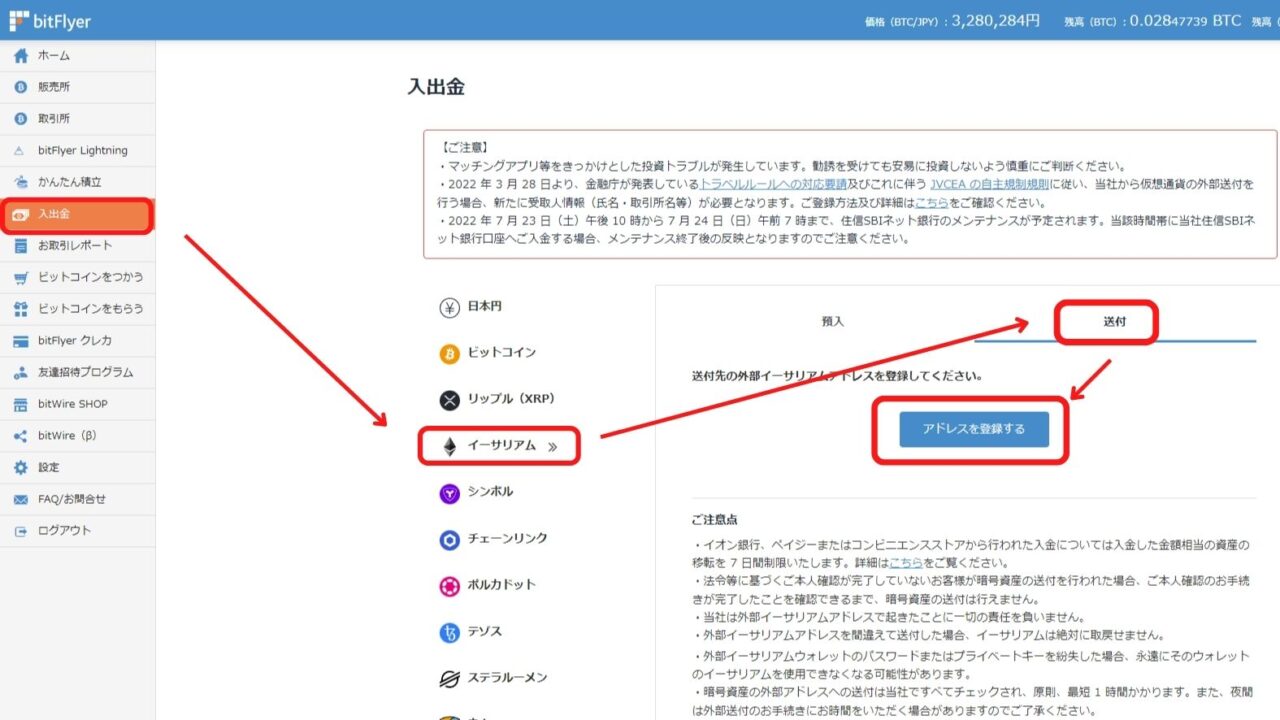Click the Stellar Lumens coin icon
The height and width of the screenshot is (720, 1280).
tap(450, 679)
